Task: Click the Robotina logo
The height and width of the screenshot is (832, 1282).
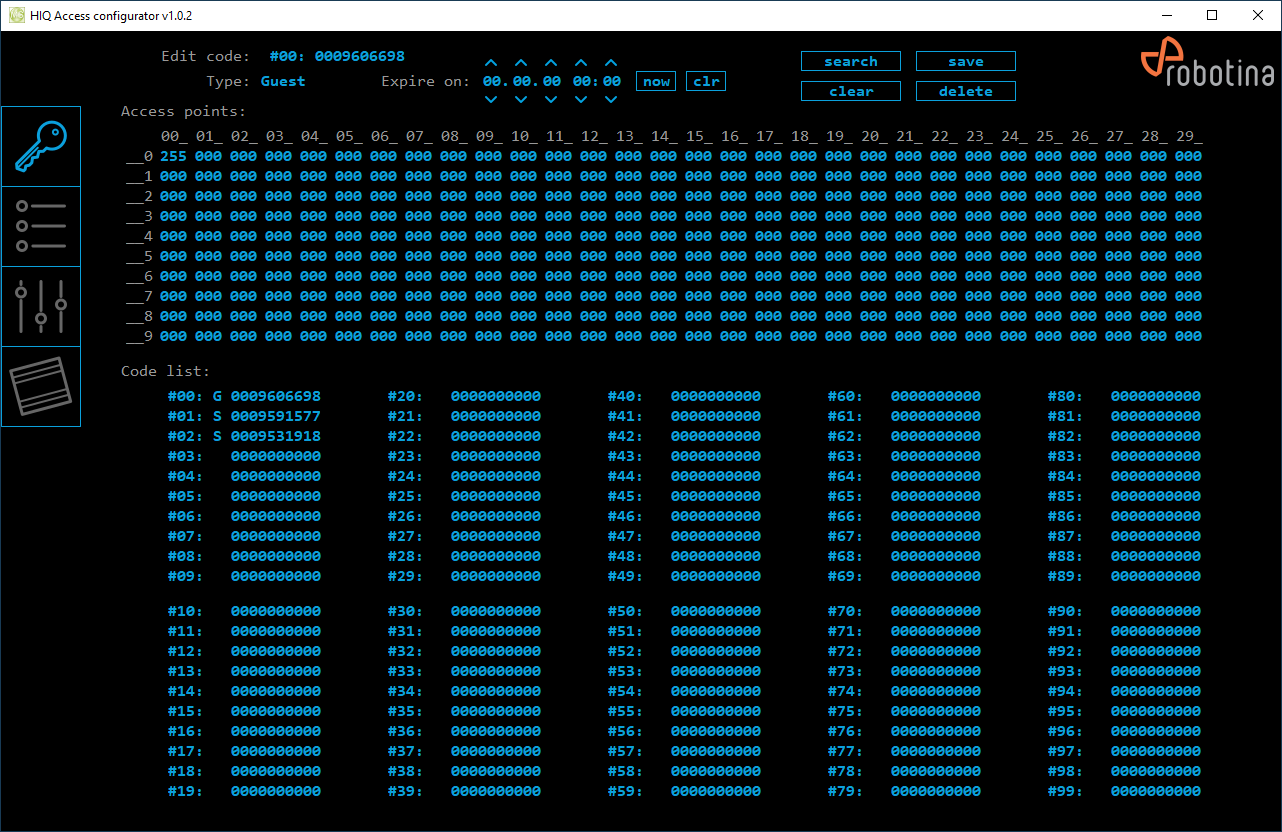Action: [1207, 66]
